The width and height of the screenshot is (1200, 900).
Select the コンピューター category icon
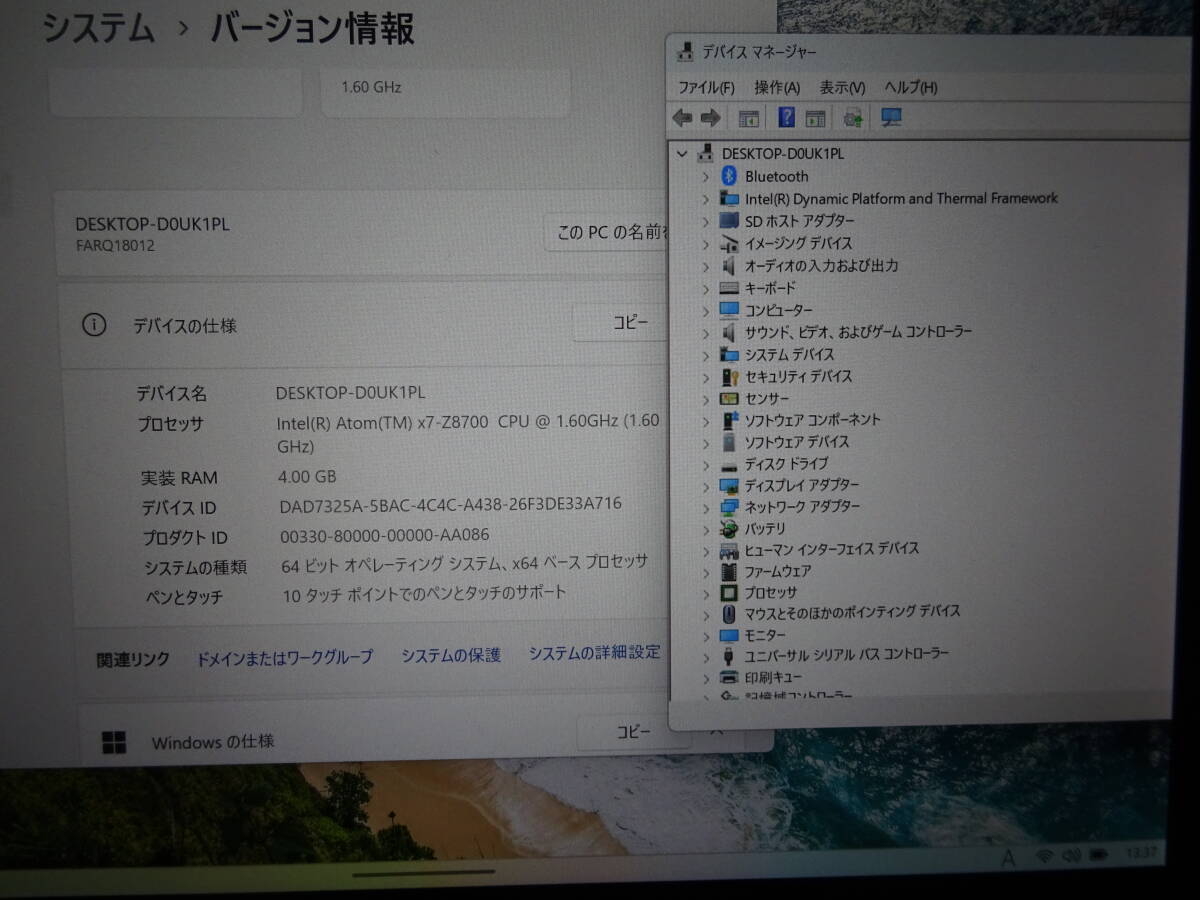729,310
